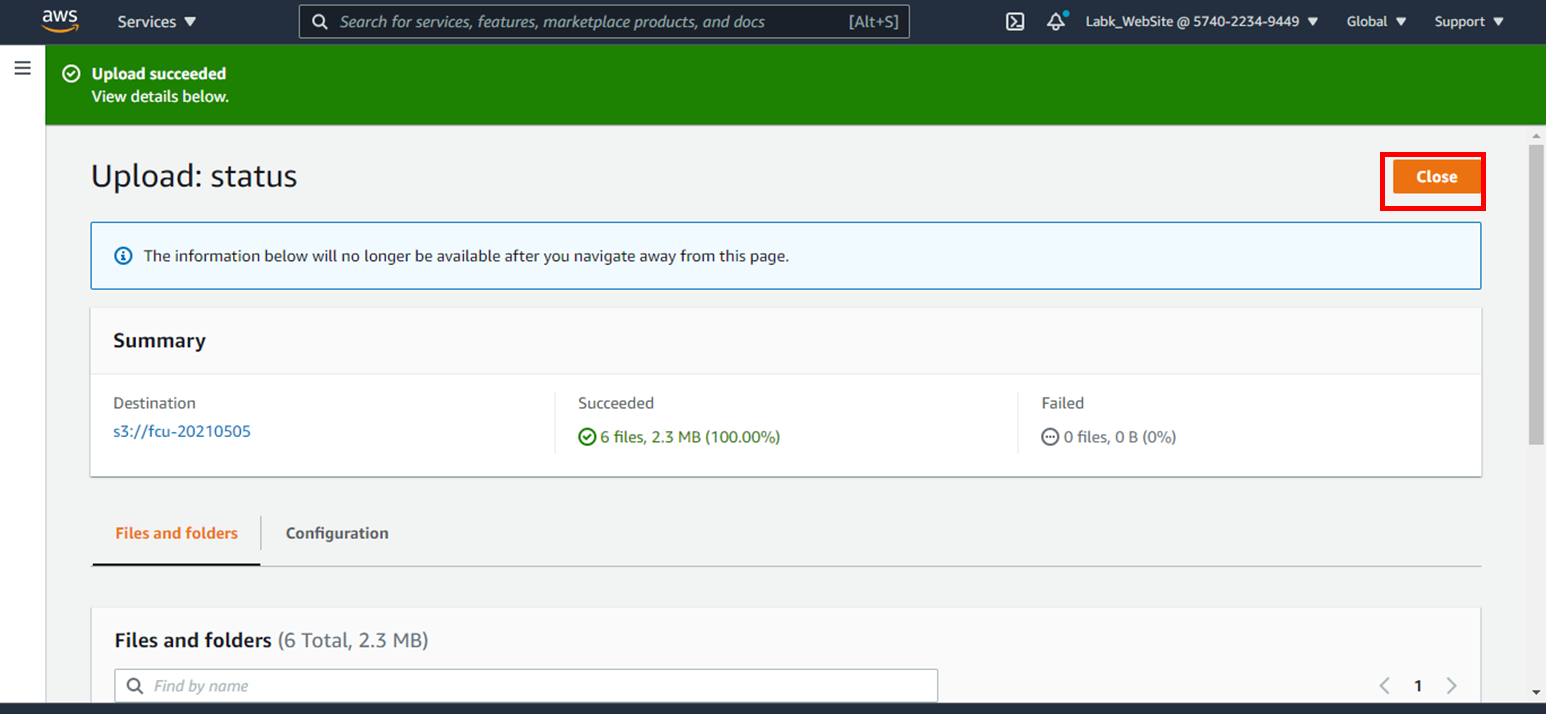Click the Summary panel heading
Viewport: 1546px width, 714px height.
(159, 341)
